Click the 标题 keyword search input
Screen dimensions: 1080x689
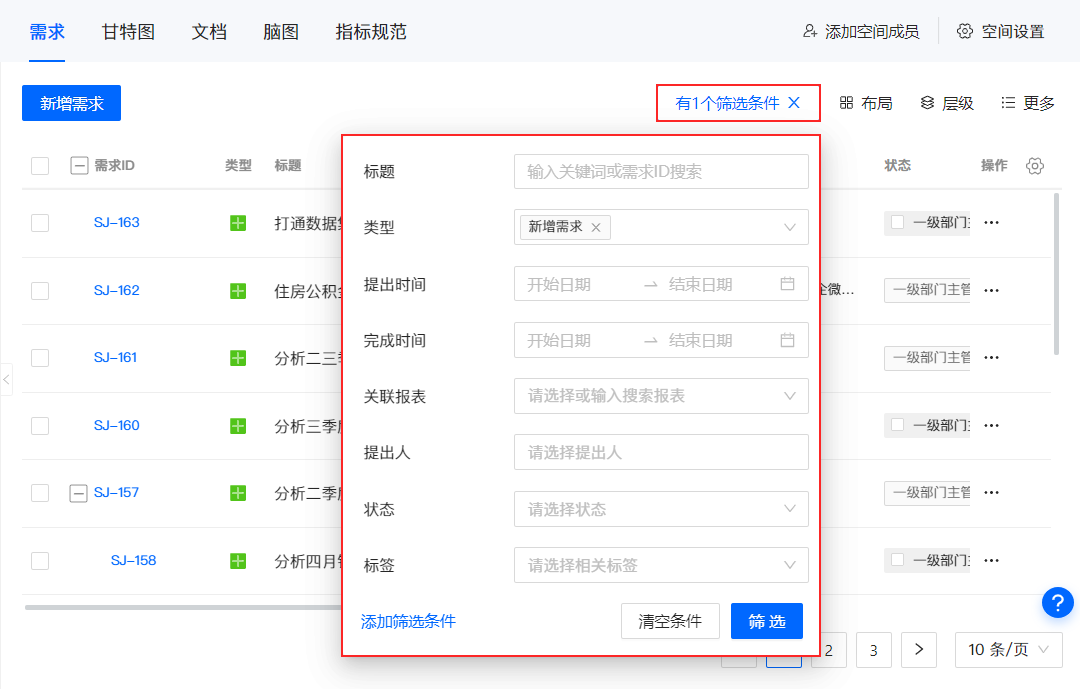(660, 172)
